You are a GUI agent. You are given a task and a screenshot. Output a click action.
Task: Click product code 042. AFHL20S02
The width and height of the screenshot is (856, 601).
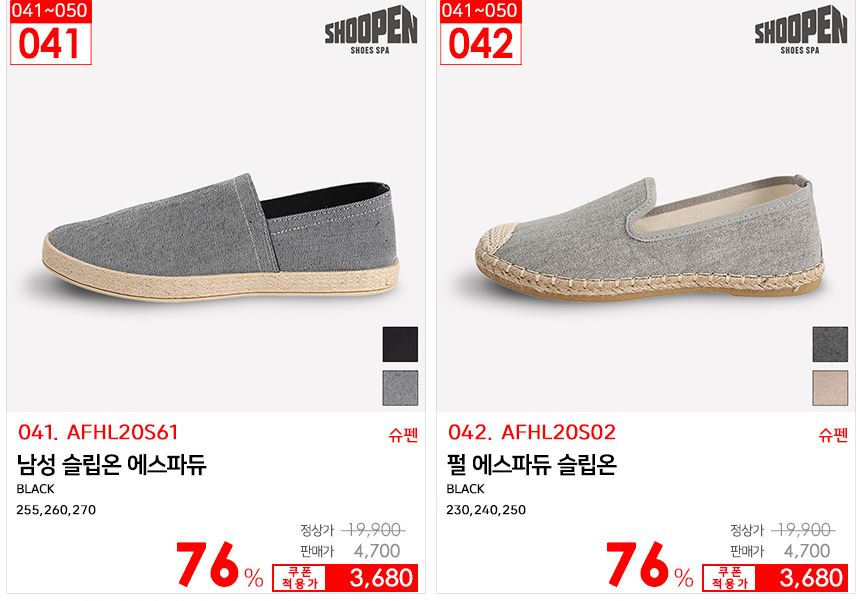click(x=532, y=432)
